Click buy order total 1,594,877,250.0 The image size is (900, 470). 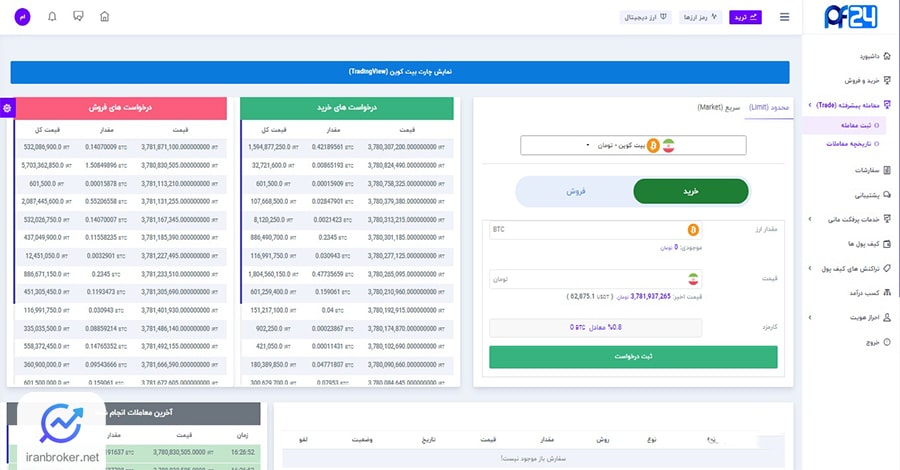[273, 147]
